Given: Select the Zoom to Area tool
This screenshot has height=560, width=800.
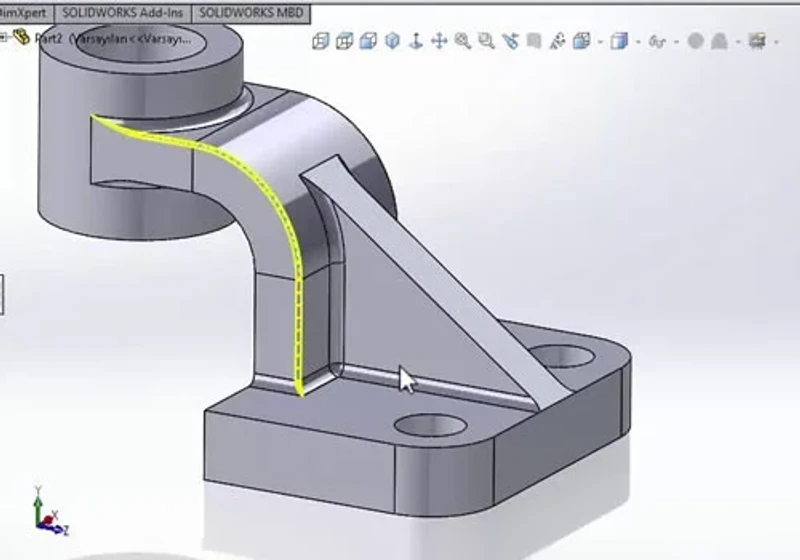Looking at the screenshot, I should (x=486, y=41).
